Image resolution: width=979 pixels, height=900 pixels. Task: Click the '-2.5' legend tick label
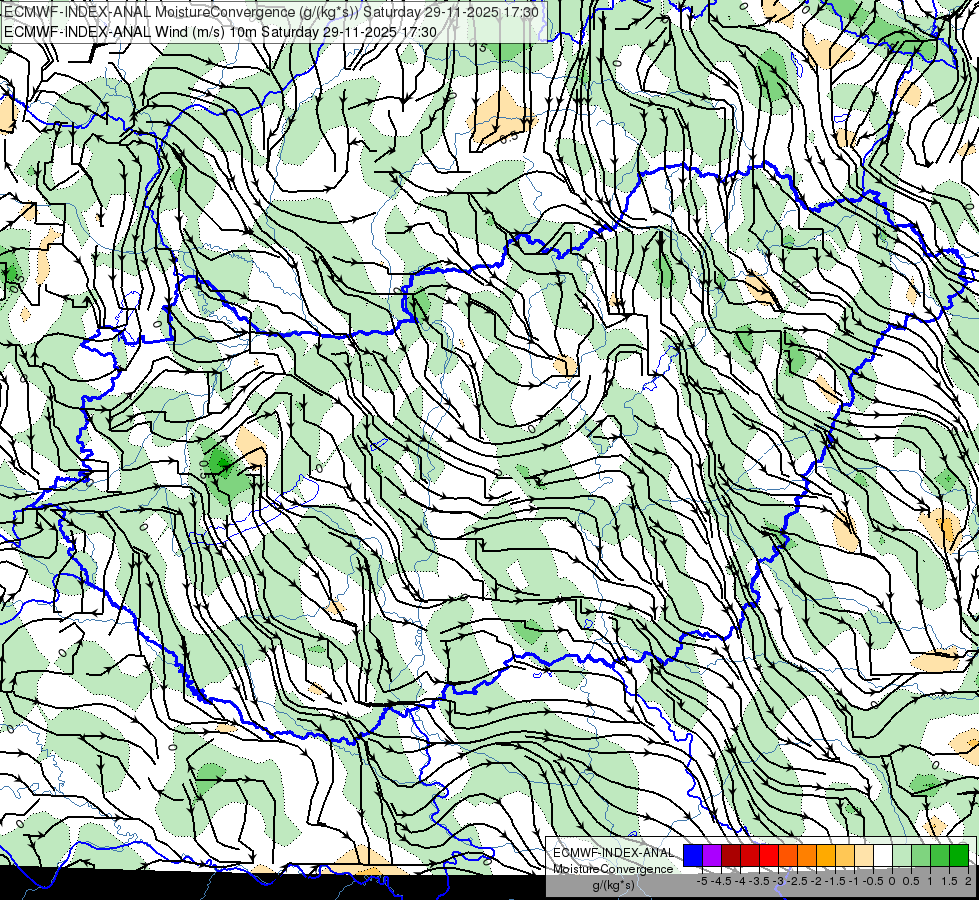pyautogui.click(x=798, y=881)
